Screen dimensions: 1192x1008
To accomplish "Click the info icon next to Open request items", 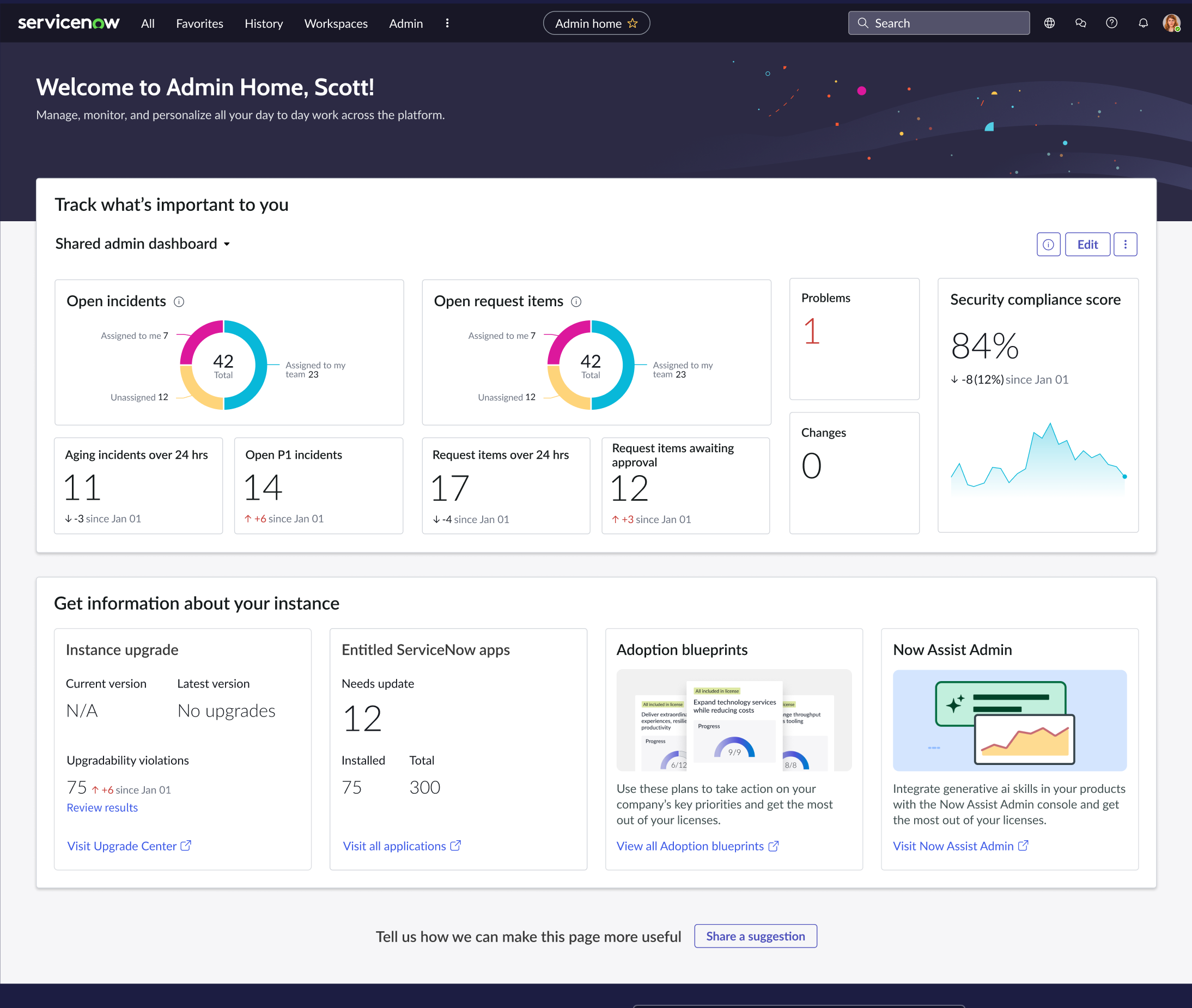I will click(576, 302).
